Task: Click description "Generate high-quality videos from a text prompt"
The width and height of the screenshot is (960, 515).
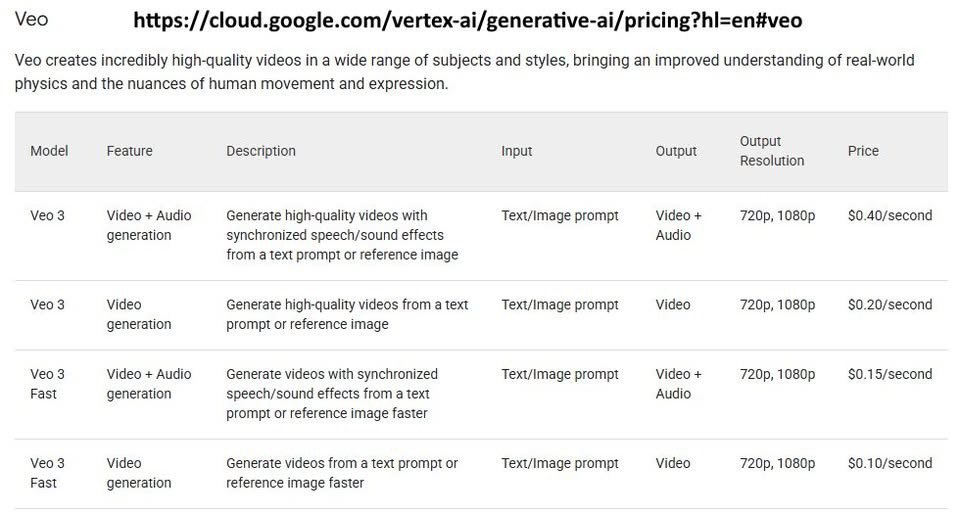Action: tap(346, 314)
